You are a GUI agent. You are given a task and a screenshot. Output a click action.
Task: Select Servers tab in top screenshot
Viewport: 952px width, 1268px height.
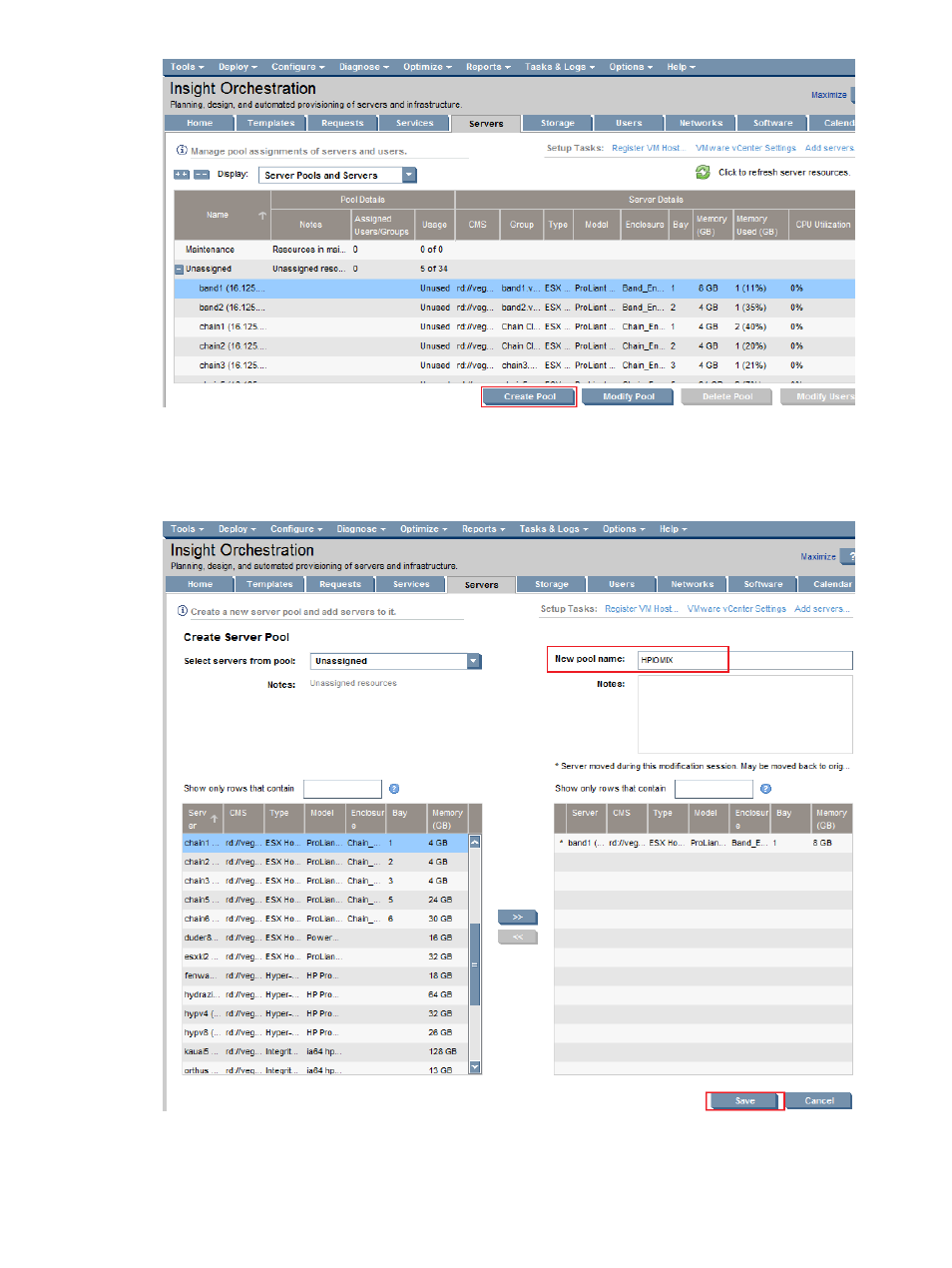click(x=486, y=124)
